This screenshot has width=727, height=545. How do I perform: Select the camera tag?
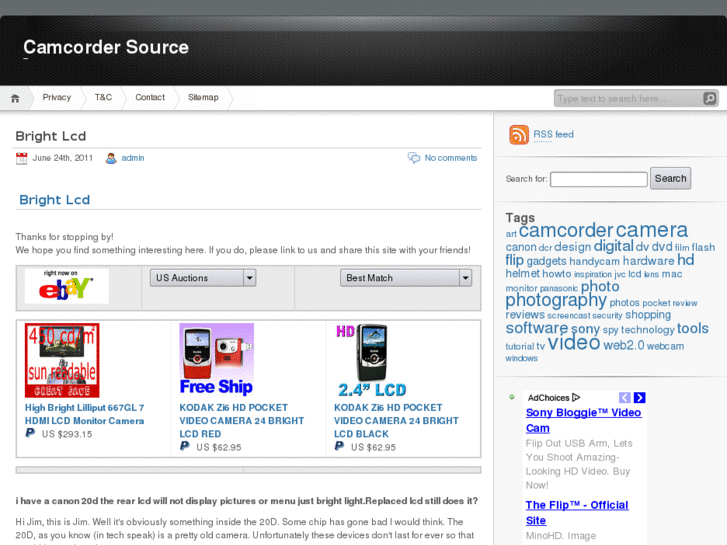pos(651,230)
